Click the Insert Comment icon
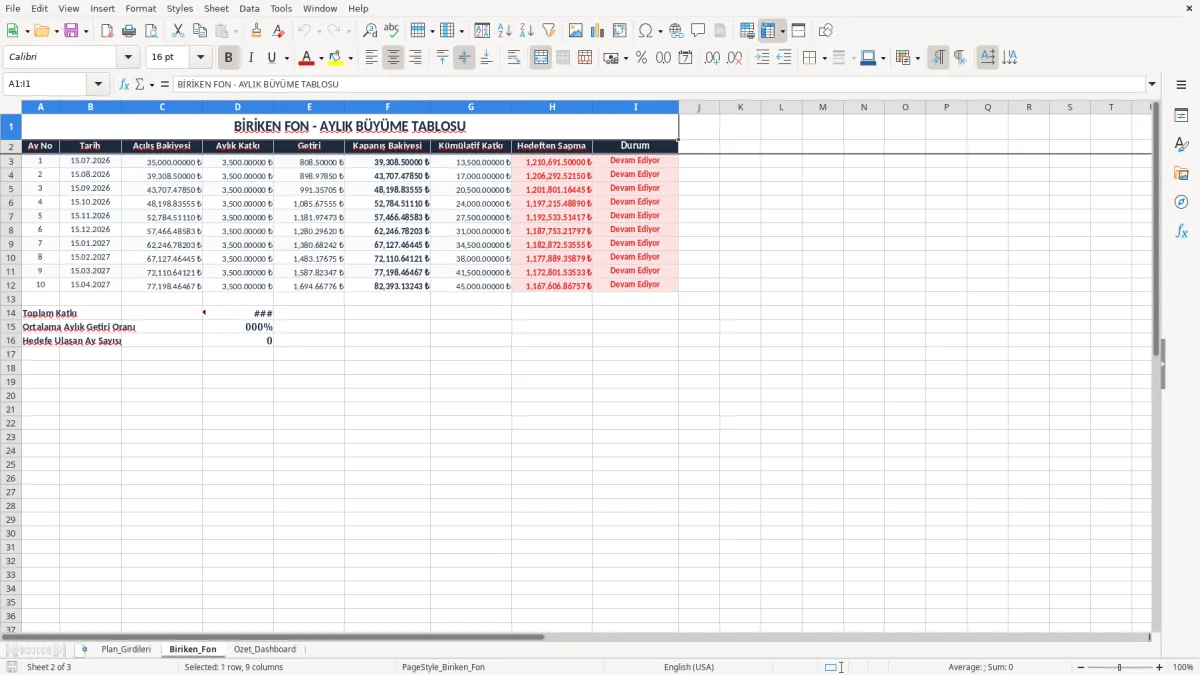Image resolution: width=1200 pixels, height=675 pixels. 698,31
